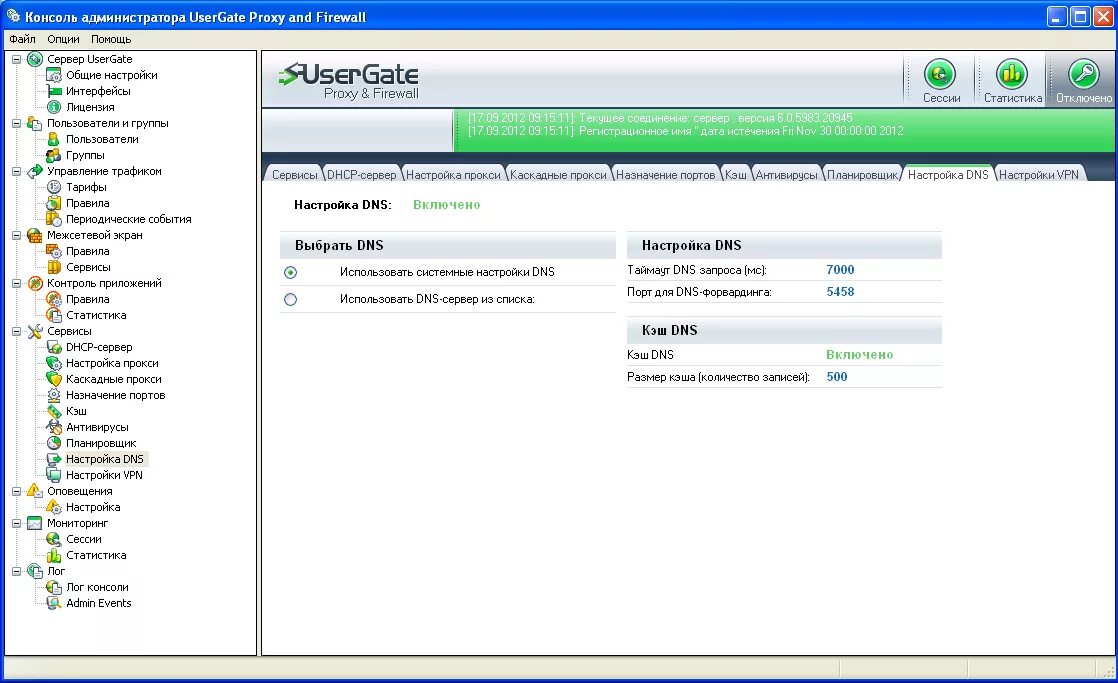Click the Отключено key icon
1118x683 pixels.
[x=1083, y=74]
